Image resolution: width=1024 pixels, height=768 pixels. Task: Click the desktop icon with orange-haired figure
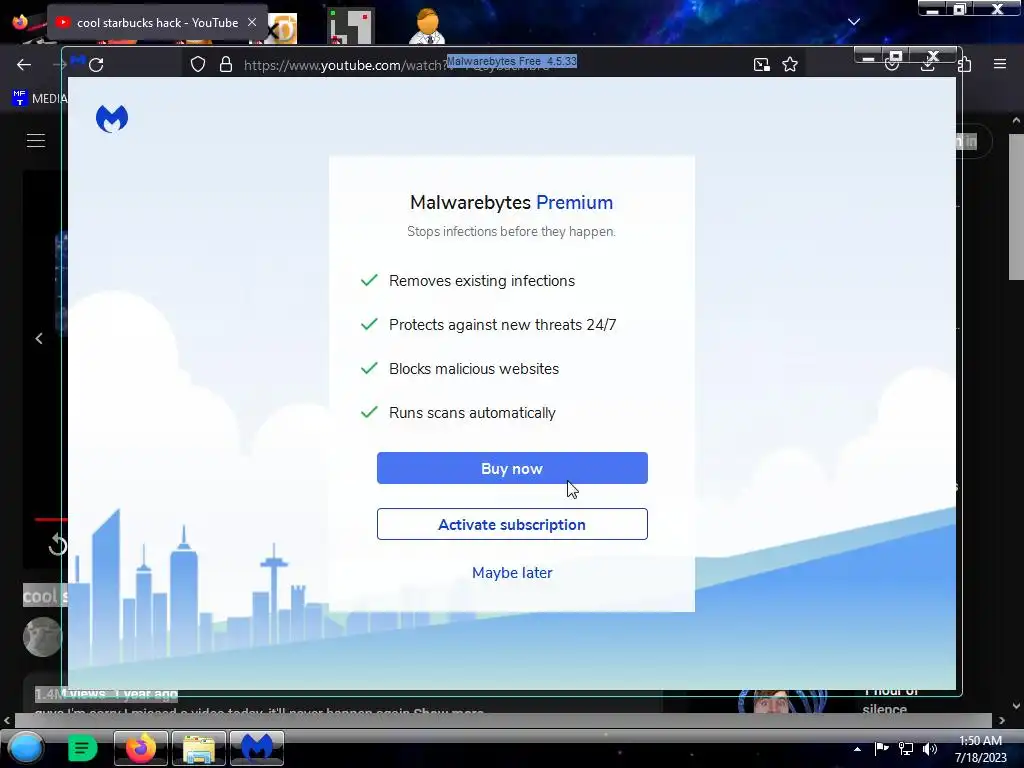pos(427,26)
